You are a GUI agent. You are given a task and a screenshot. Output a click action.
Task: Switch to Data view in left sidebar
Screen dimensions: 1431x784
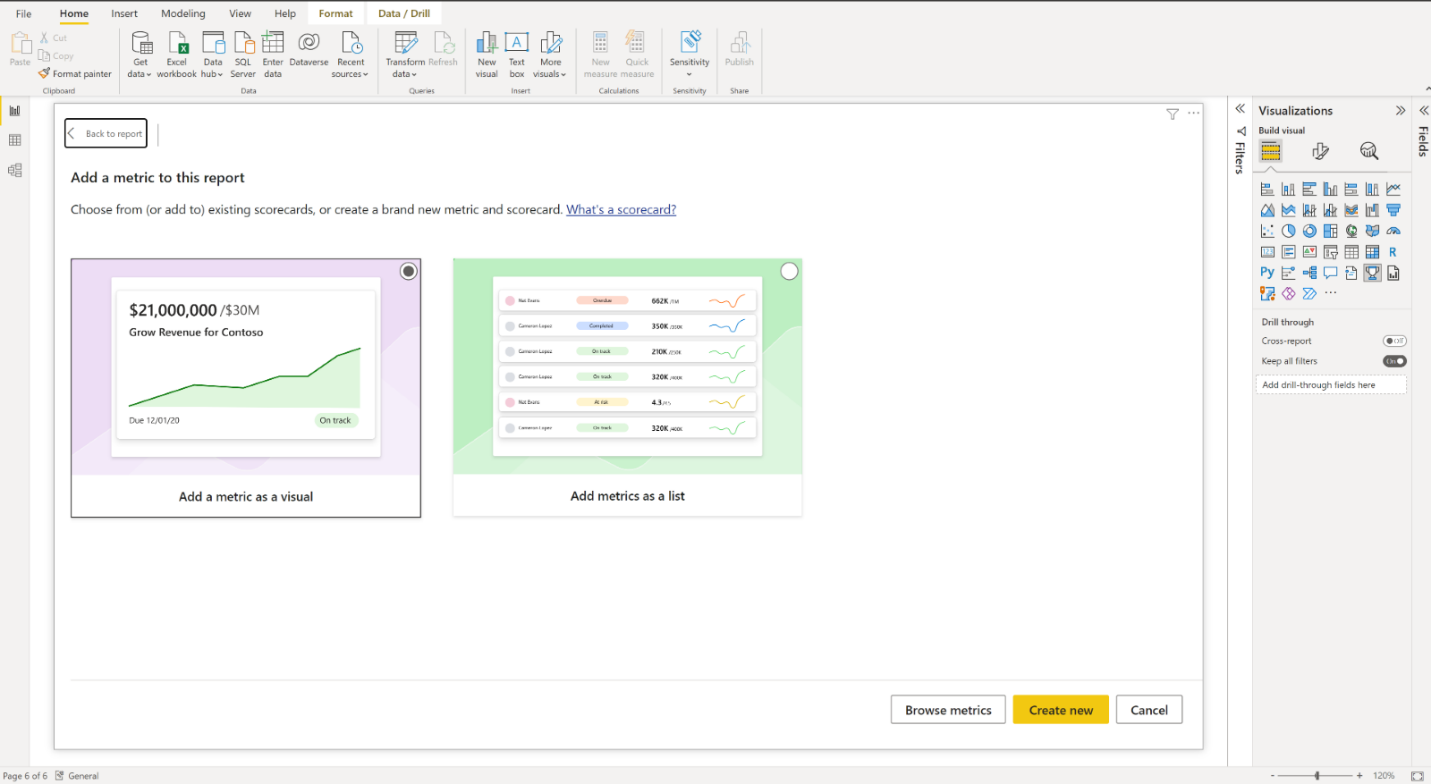coord(15,140)
